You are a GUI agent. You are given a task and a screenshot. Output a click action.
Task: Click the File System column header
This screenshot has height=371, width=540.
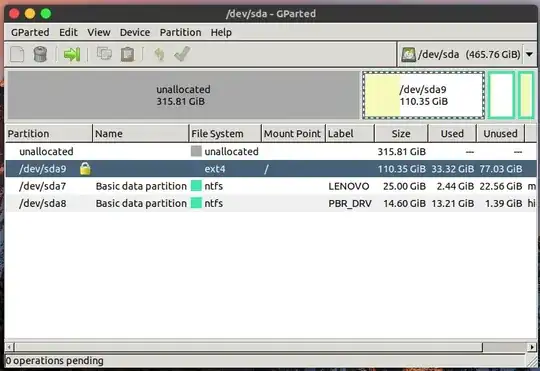click(225, 134)
